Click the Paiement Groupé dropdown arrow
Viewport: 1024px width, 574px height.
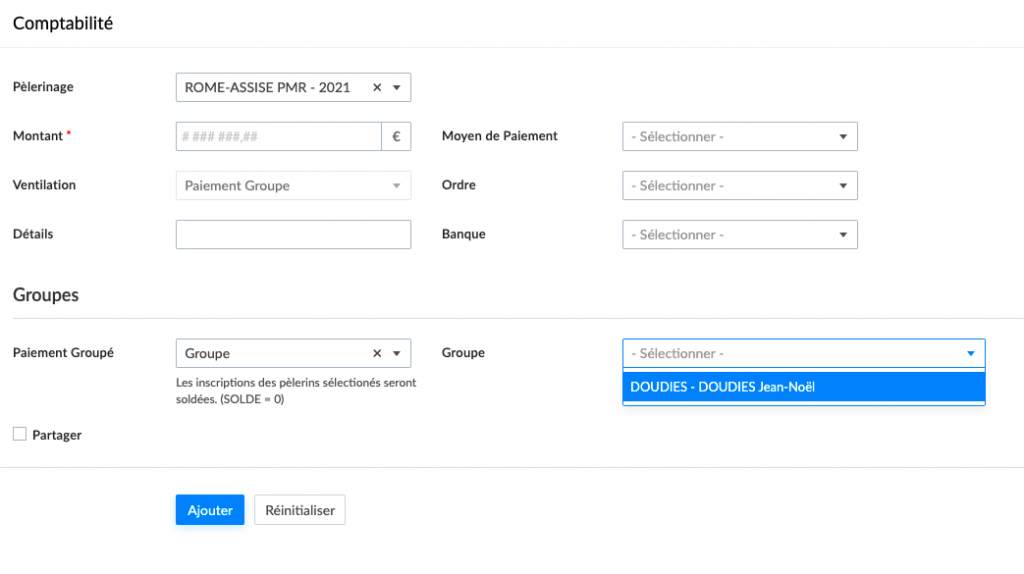(397, 354)
